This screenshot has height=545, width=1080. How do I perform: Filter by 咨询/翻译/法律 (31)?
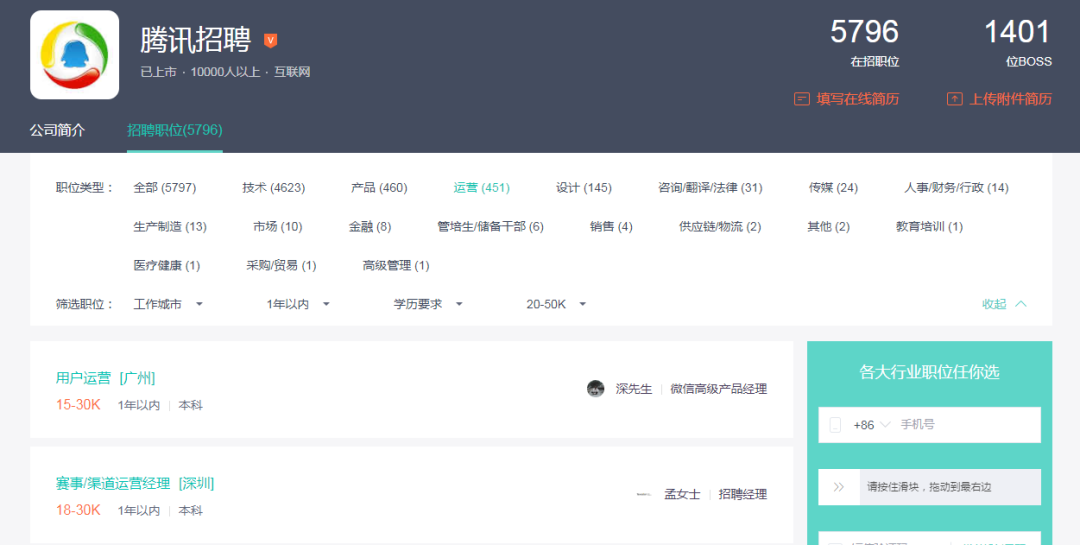pos(710,187)
